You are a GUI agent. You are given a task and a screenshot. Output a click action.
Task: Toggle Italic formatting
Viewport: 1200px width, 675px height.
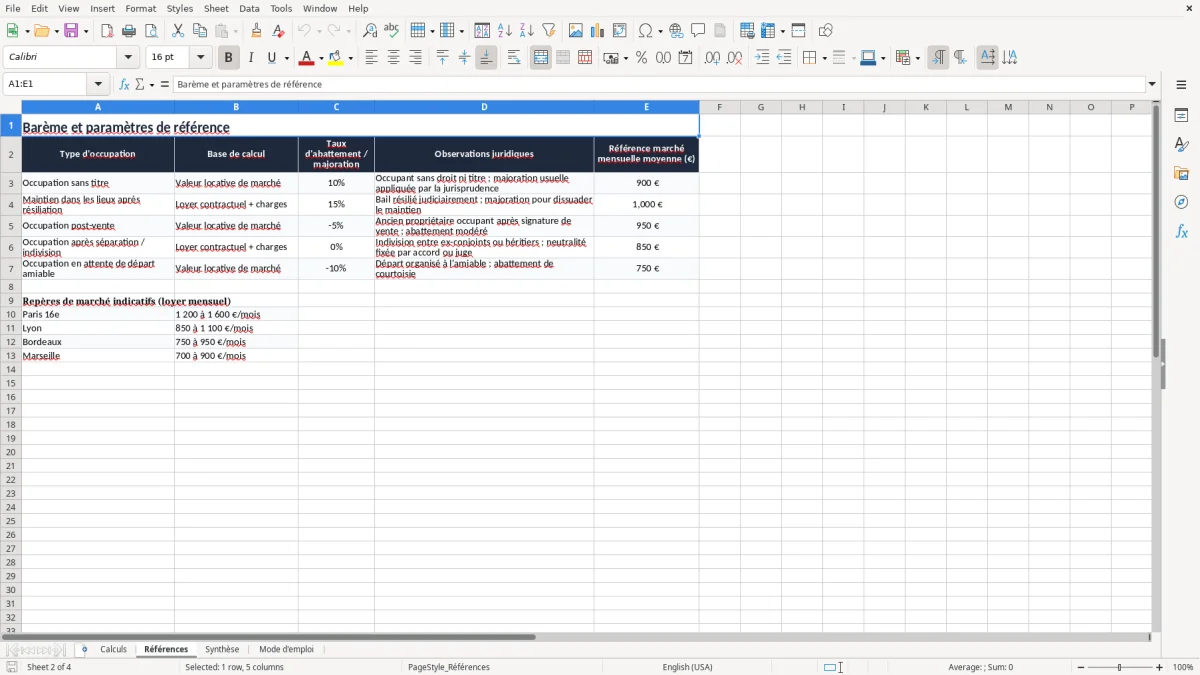[x=250, y=58]
